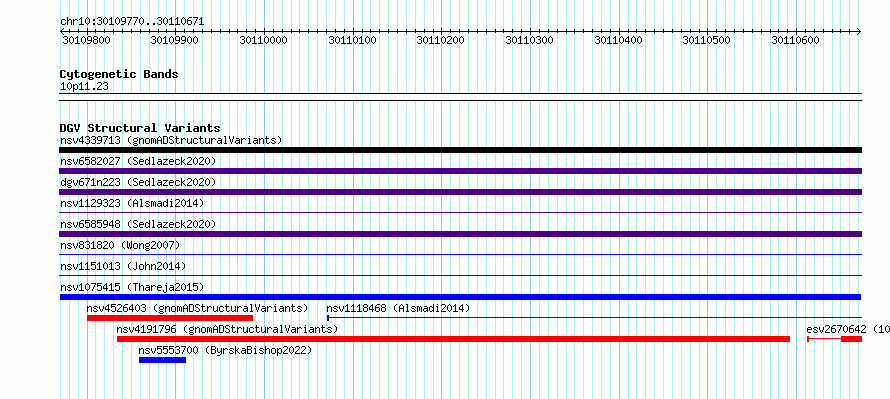The image size is (890, 399).
Task: Click the chr10:30109770..30110671 region label
Action: coord(132,22)
